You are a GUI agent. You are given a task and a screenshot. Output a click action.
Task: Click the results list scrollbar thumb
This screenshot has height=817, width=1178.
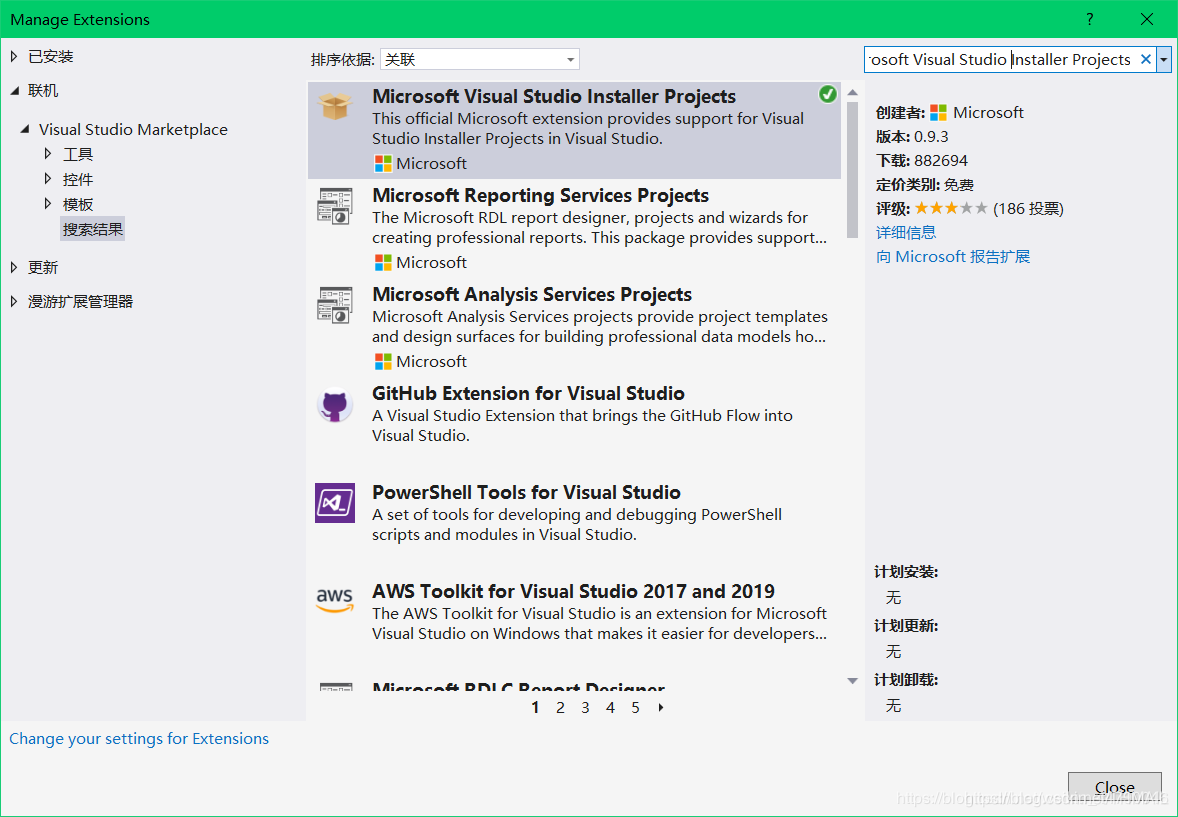click(852, 170)
